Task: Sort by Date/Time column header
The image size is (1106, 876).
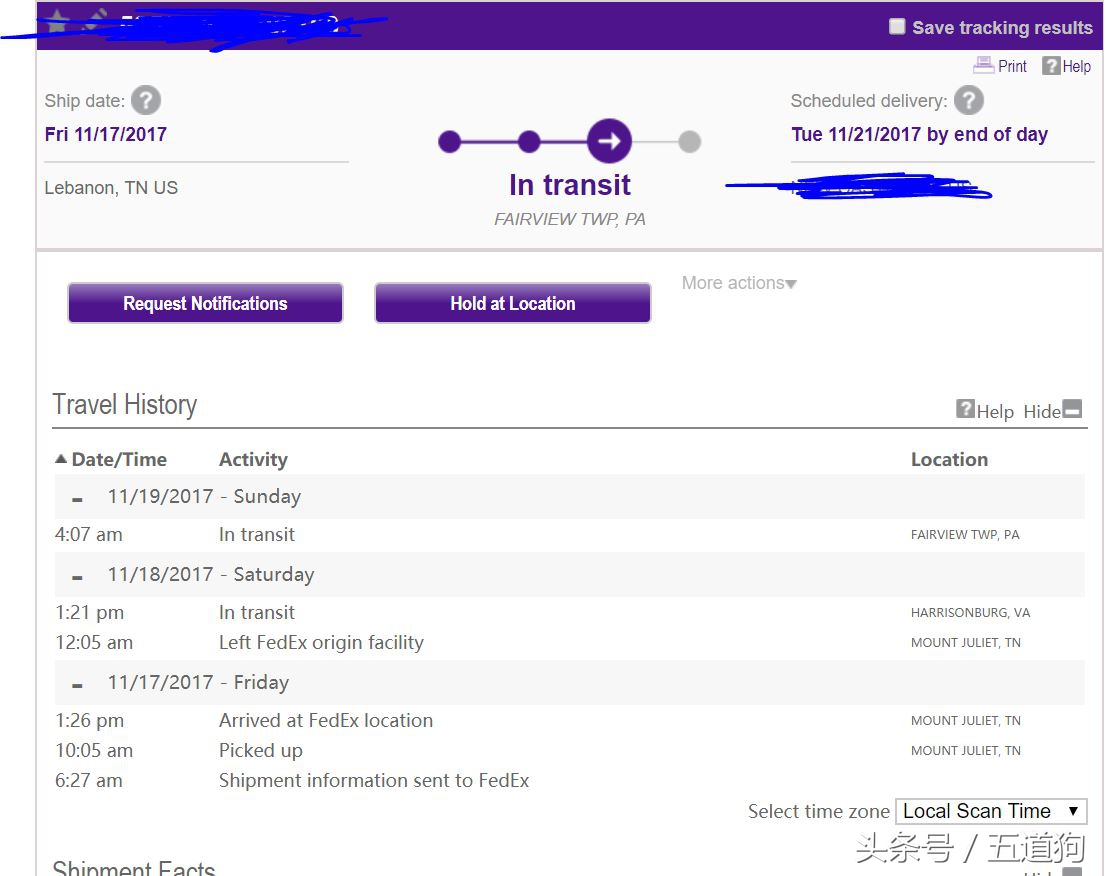Action: tap(111, 460)
